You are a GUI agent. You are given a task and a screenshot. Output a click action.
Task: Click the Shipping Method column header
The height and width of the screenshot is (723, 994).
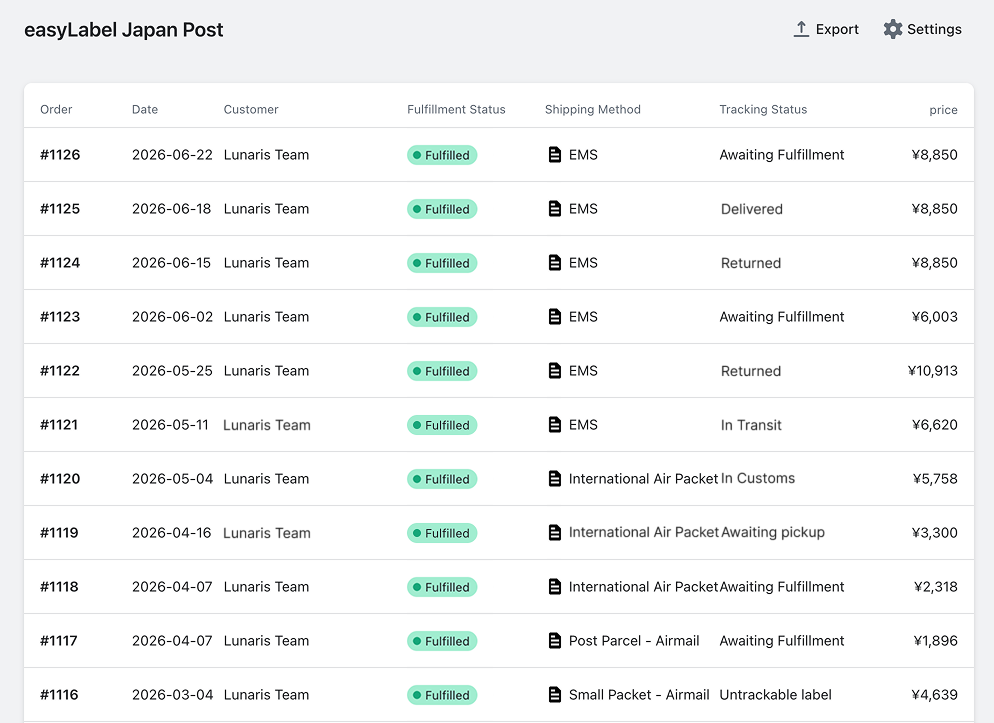click(x=593, y=110)
